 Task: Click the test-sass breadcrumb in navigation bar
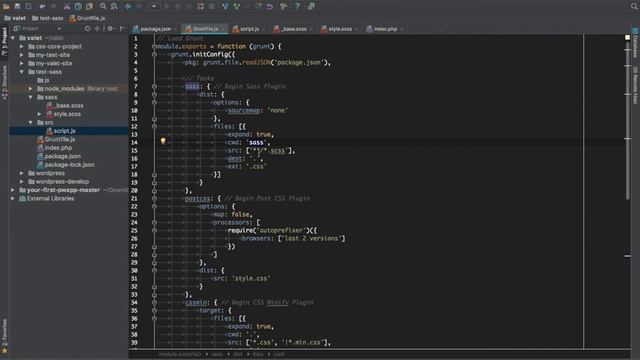click(x=48, y=18)
